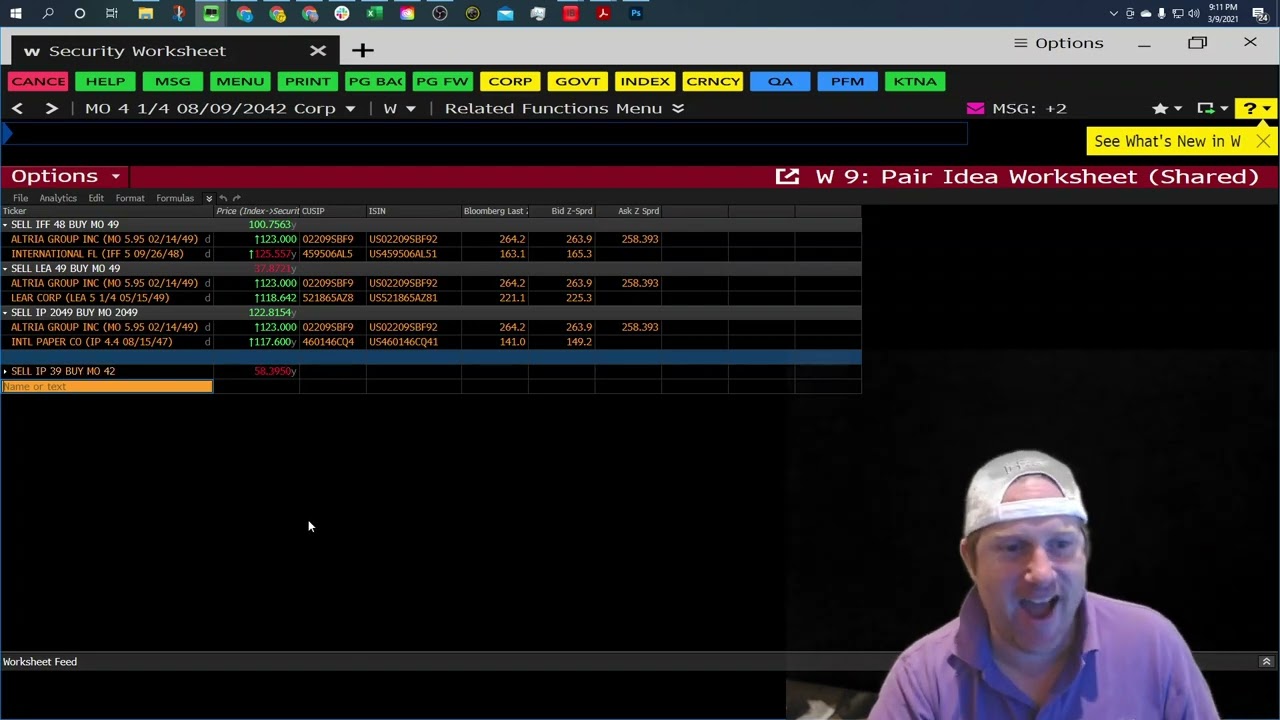The width and height of the screenshot is (1280, 720).
Task: Open the notification center with 24 badge
Action: click(1260, 13)
